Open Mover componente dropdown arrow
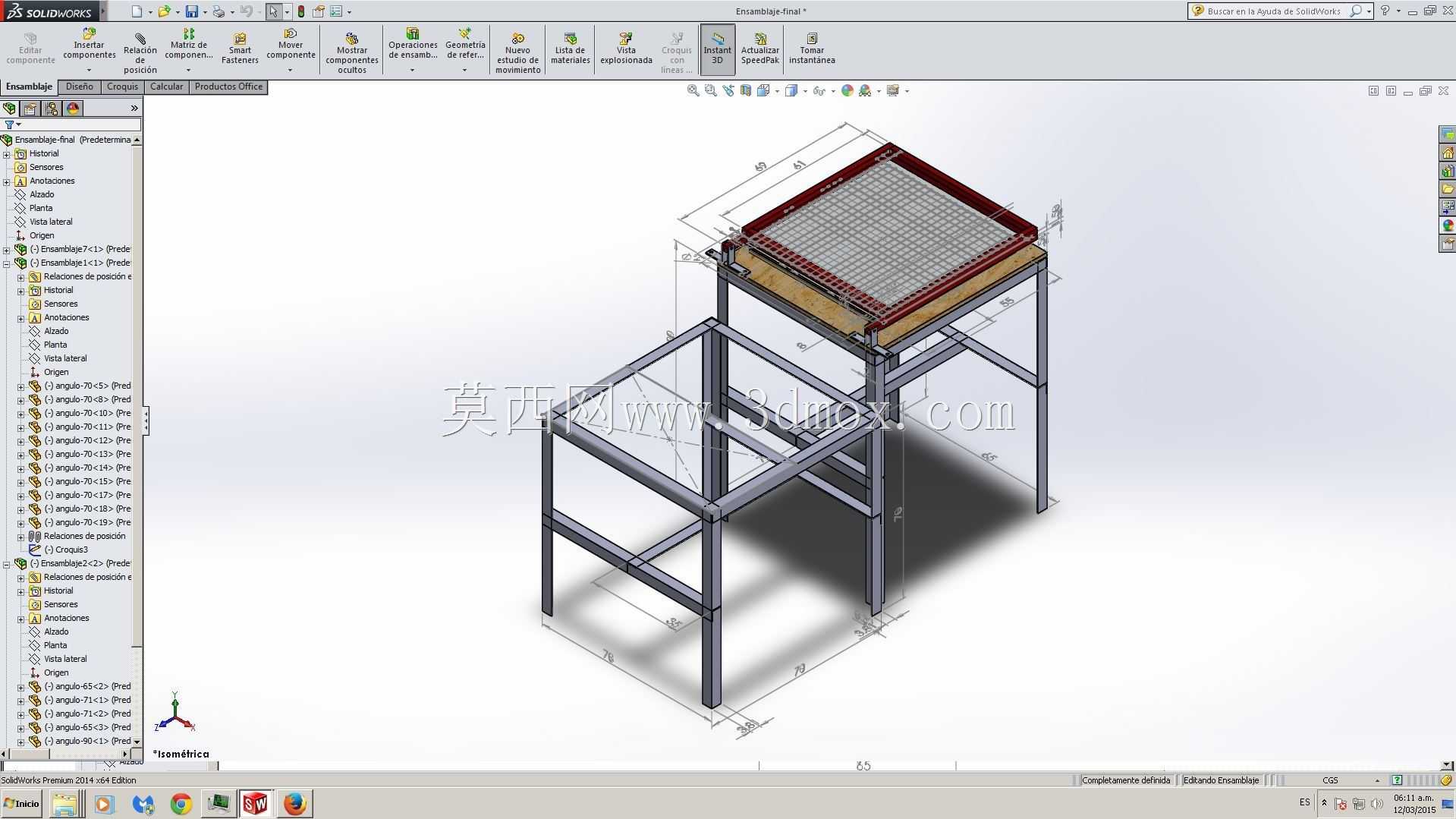This screenshot has height=819, width=1456. click(291, 70)
